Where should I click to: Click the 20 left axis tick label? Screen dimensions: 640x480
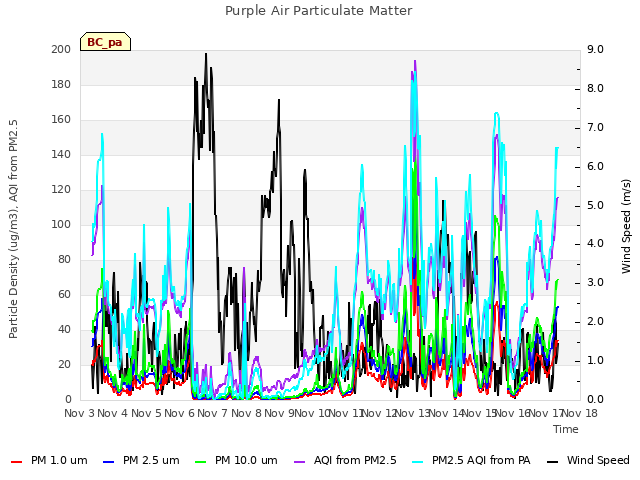(x=64, y=364)
